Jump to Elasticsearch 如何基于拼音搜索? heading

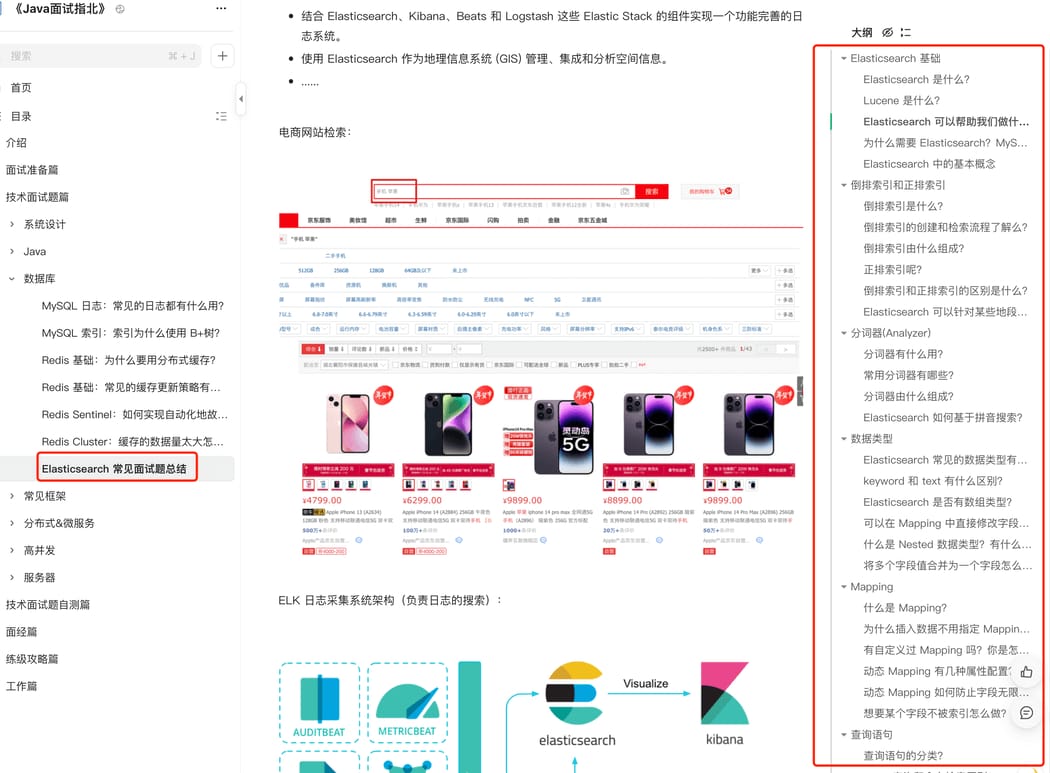click(942, 418)
